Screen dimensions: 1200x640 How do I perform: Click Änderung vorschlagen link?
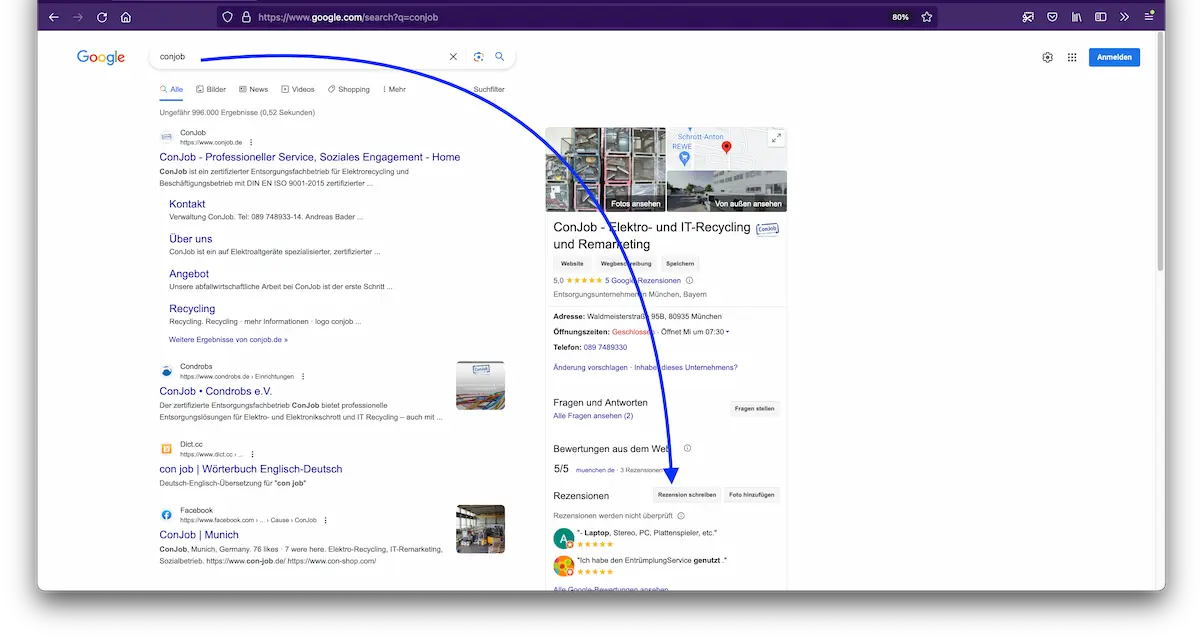click(590, 367)
